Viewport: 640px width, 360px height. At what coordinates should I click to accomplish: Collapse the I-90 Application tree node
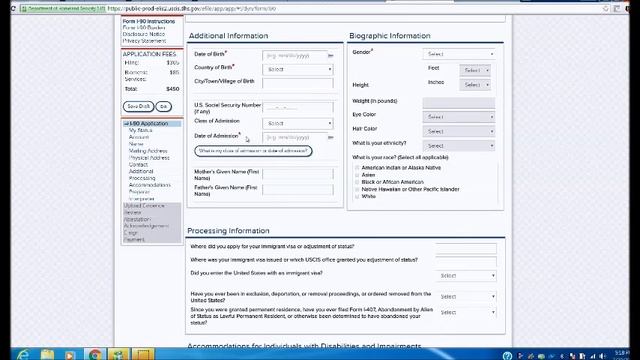[126, 124]
